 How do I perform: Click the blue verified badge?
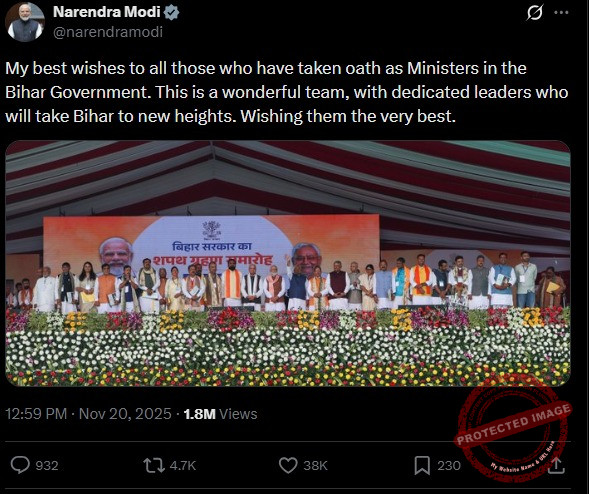coord(171,13)
